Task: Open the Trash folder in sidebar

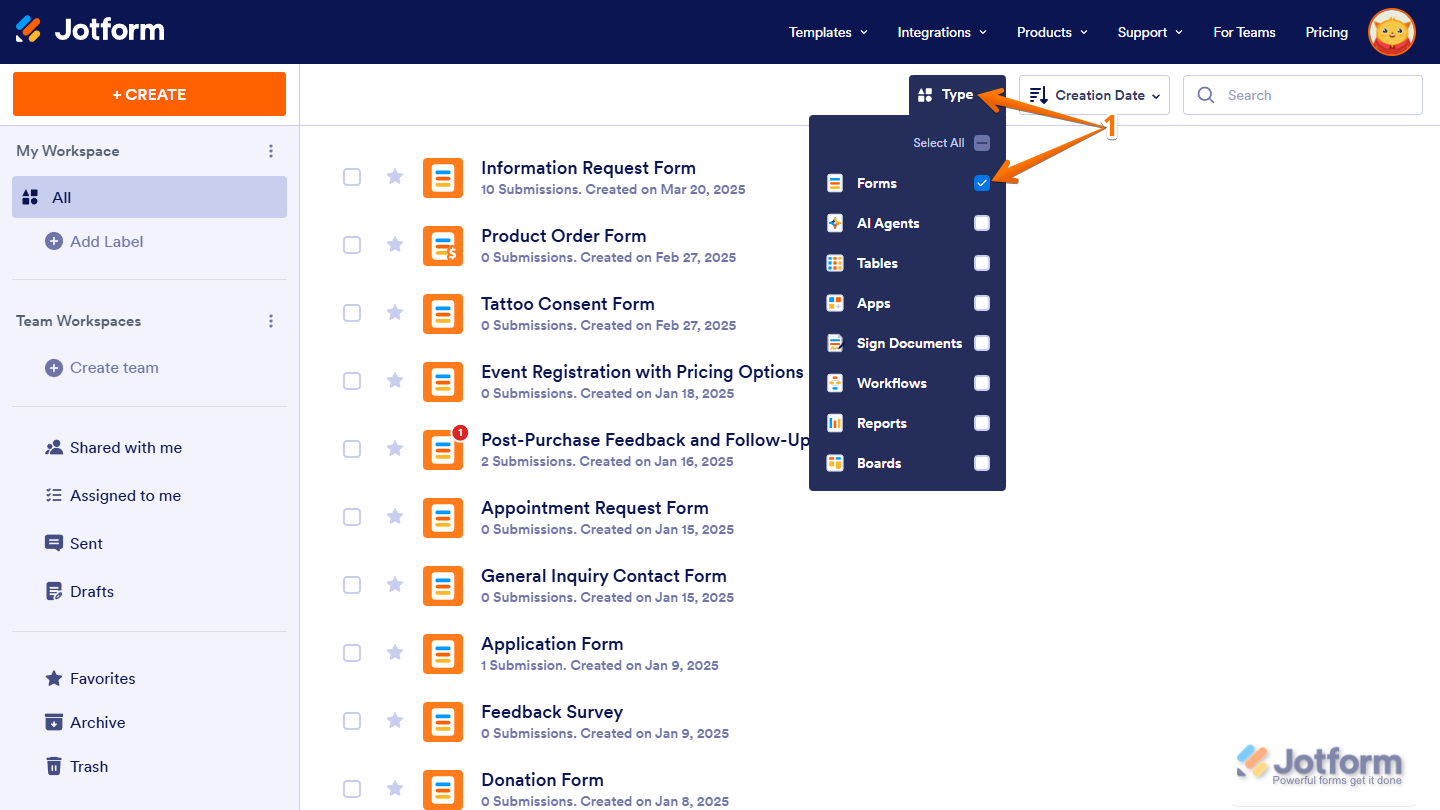Action: tap(88, 767)
